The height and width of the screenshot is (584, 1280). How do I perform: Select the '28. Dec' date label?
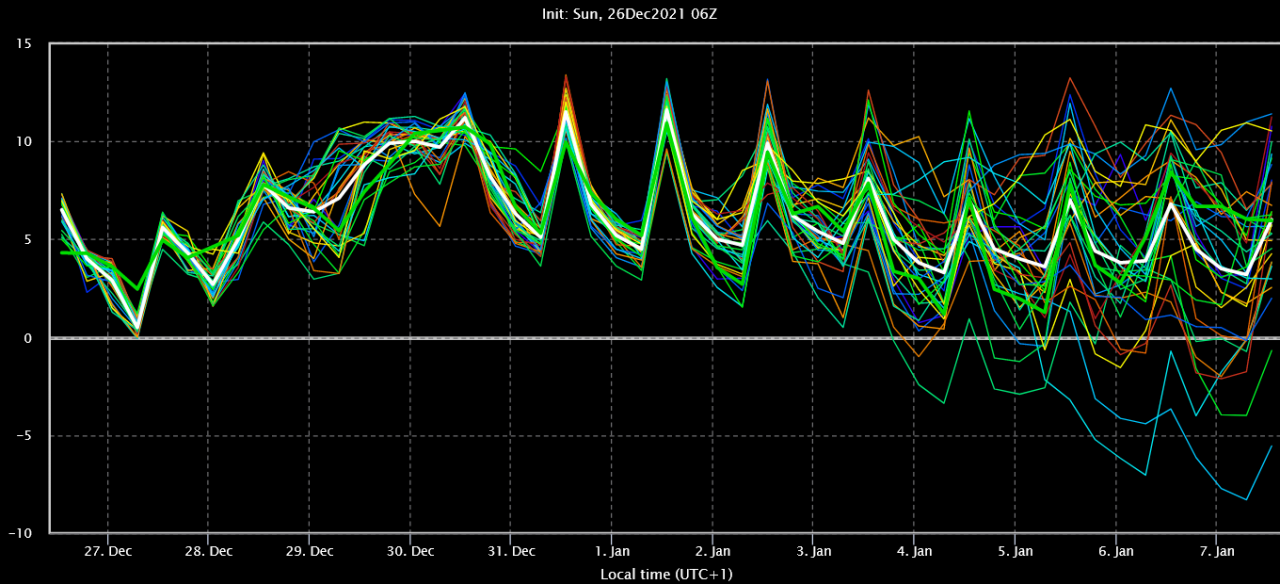[x=208, y=551]
